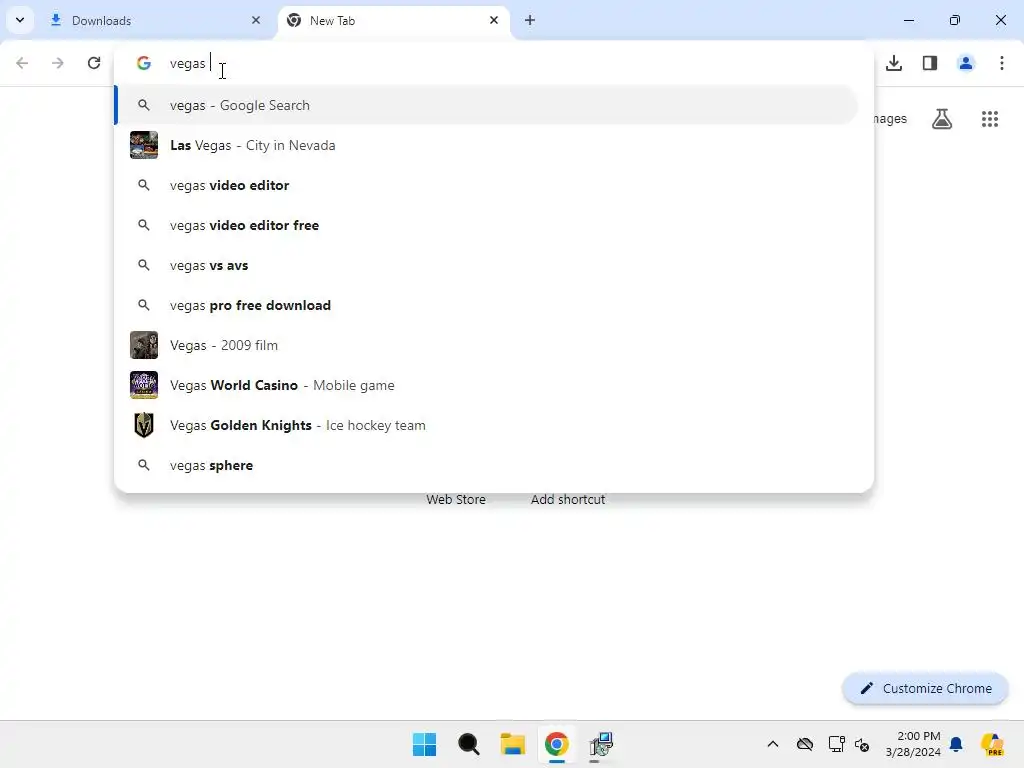Click the muted volume tray icon
This screenshot has width=1024, height=768.
coord(862,744)
